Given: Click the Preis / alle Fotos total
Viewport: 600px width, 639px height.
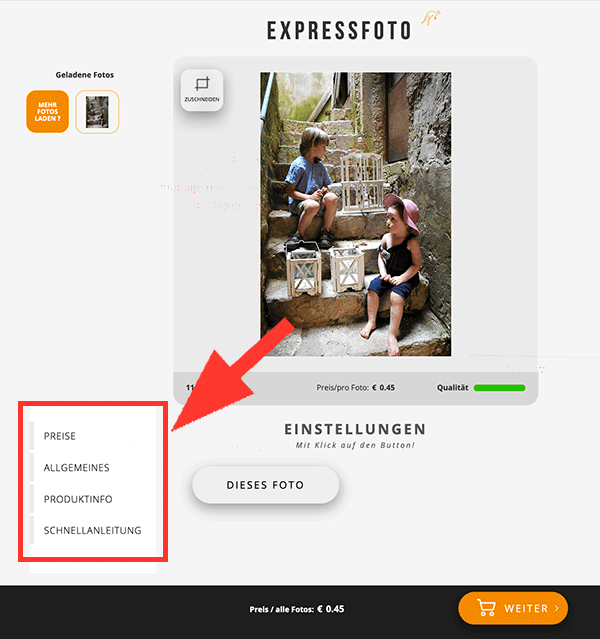Looking at the screenshot, I should click(x=297, y=609).
